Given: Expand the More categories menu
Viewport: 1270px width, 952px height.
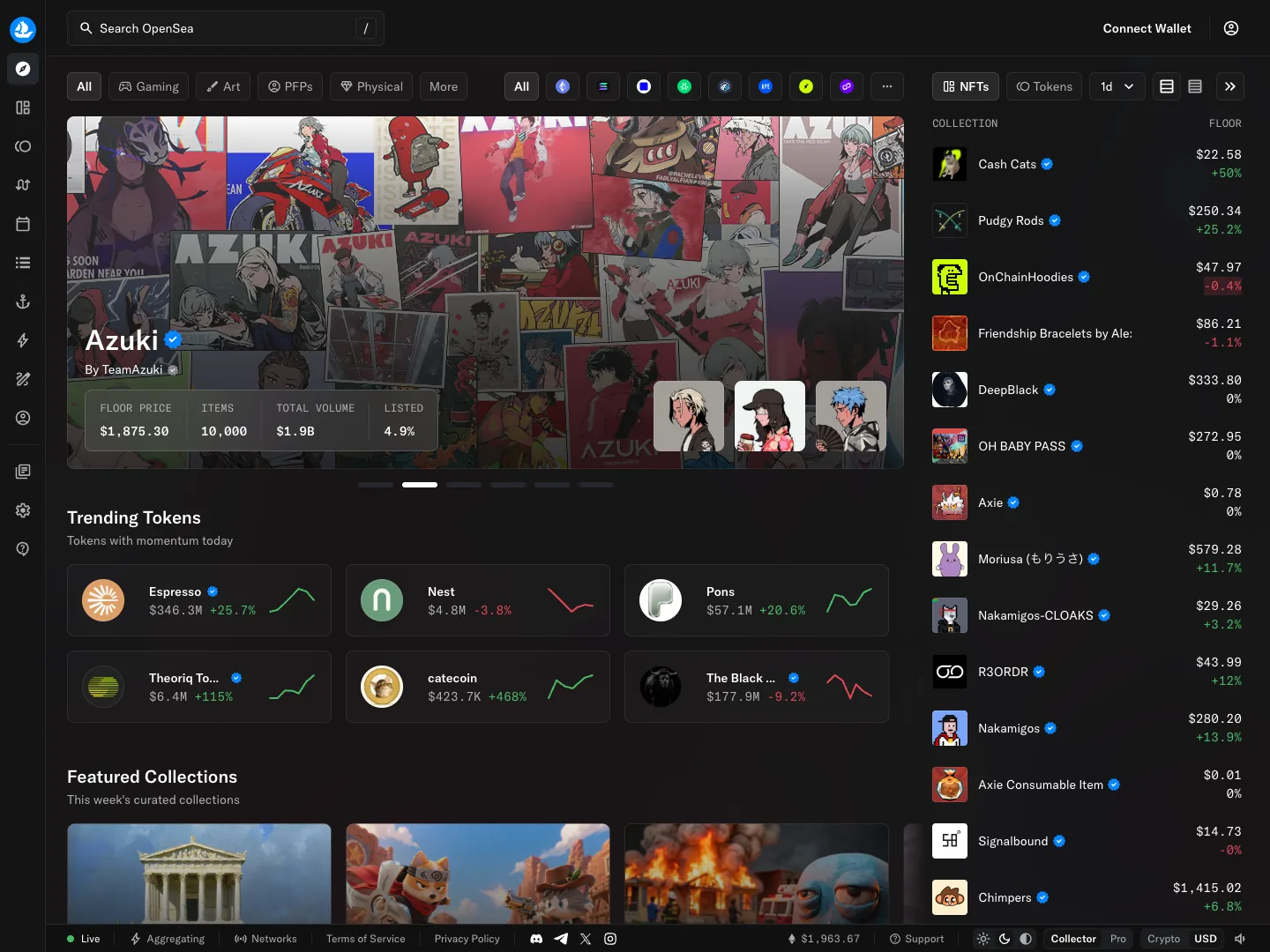Looking at the screenshot, I should coord(444,86).
